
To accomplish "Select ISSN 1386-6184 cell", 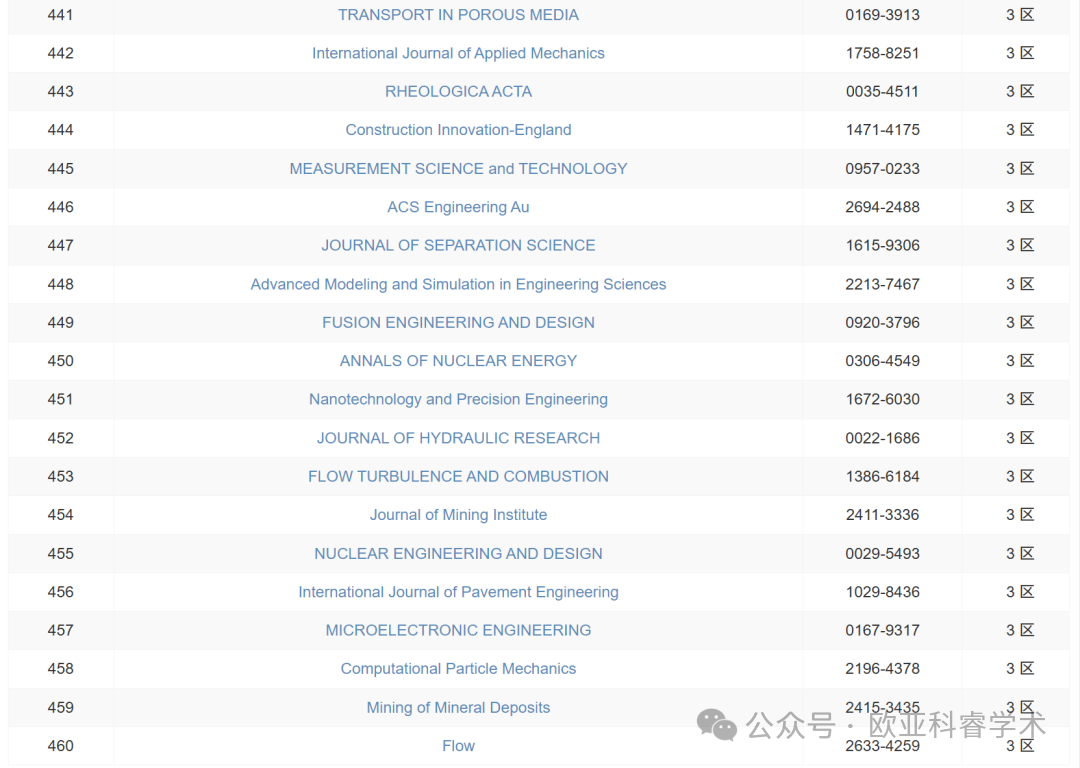I will 882,476.
